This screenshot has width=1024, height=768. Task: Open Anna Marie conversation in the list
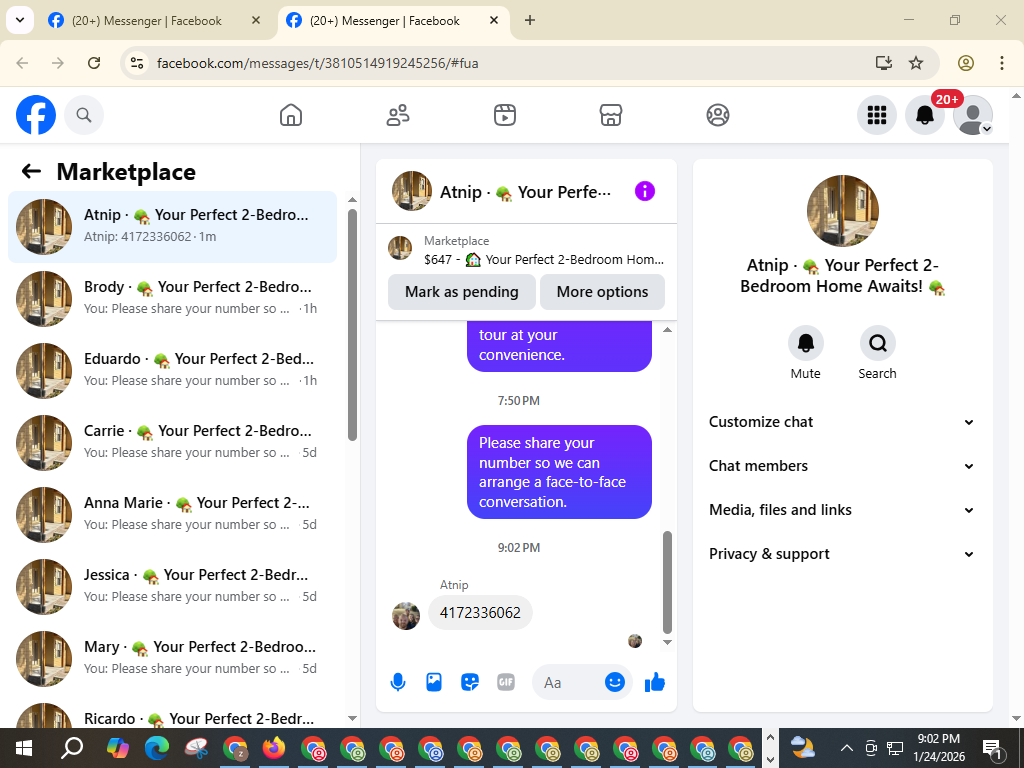[x=172, y=514]
